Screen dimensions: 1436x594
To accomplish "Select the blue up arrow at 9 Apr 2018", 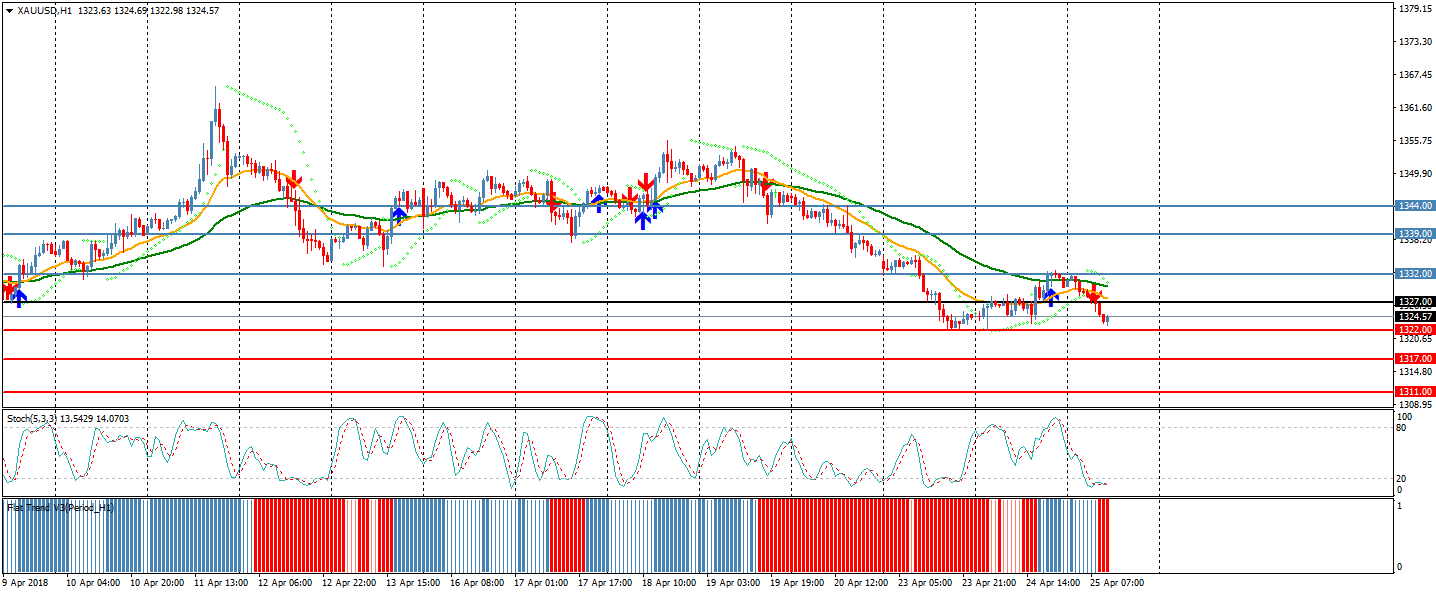I will pyautogui.click(x=19, y=297).
